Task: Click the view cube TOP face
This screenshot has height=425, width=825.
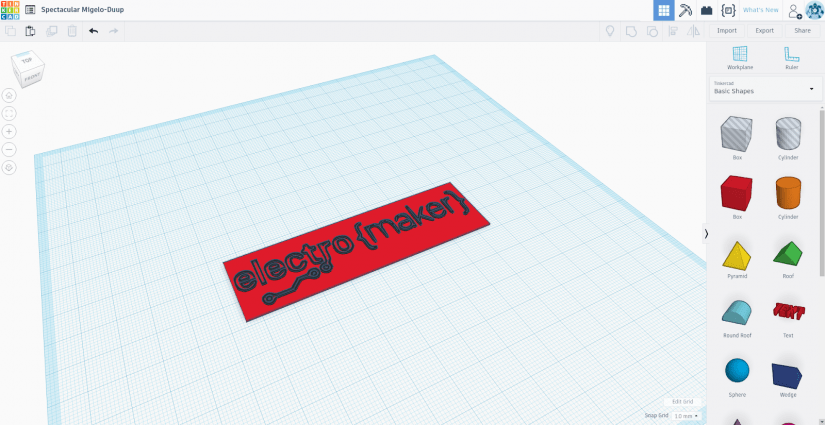Action: pos(27,62)
